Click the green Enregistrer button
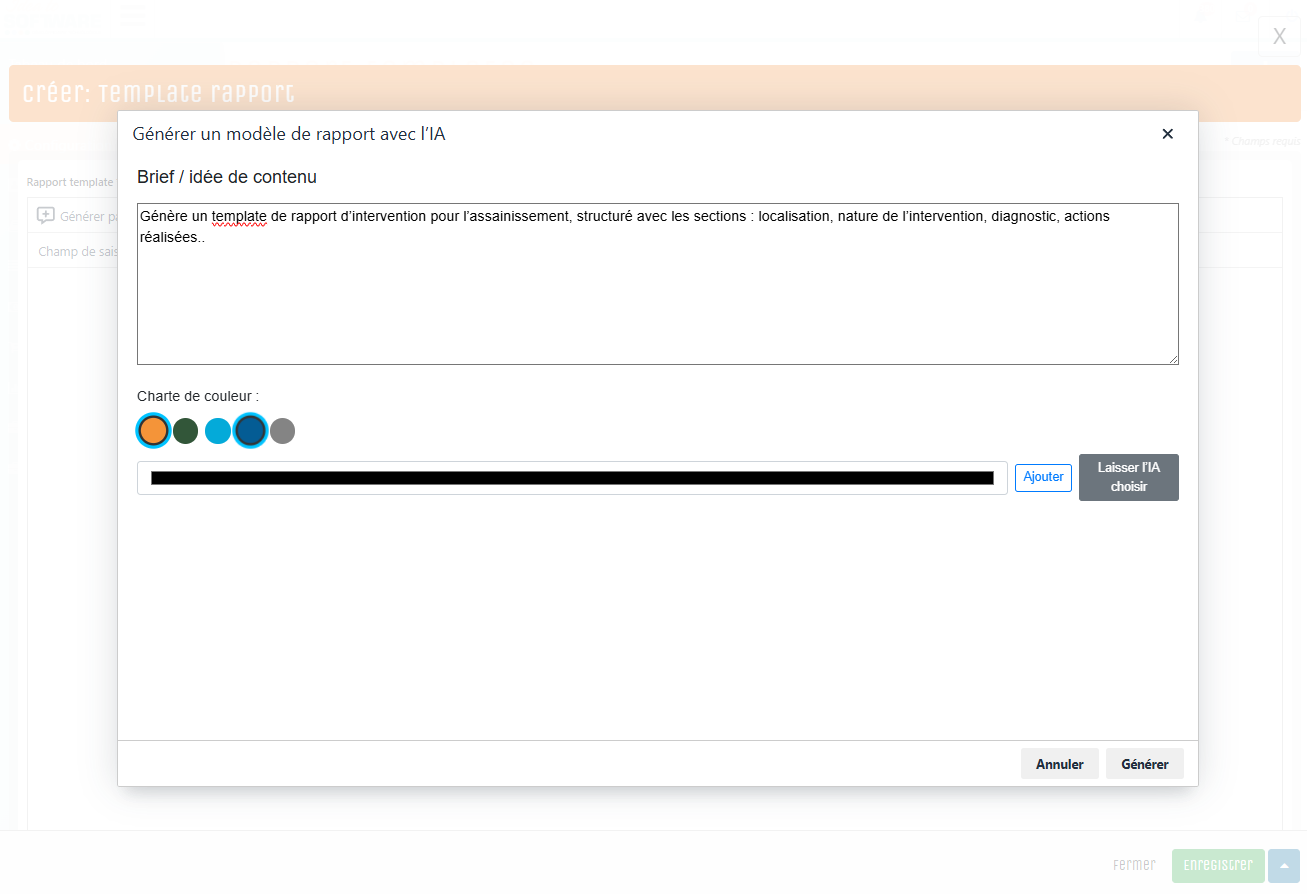This screenshot has width=1307, height=894. pos(1217,865)
